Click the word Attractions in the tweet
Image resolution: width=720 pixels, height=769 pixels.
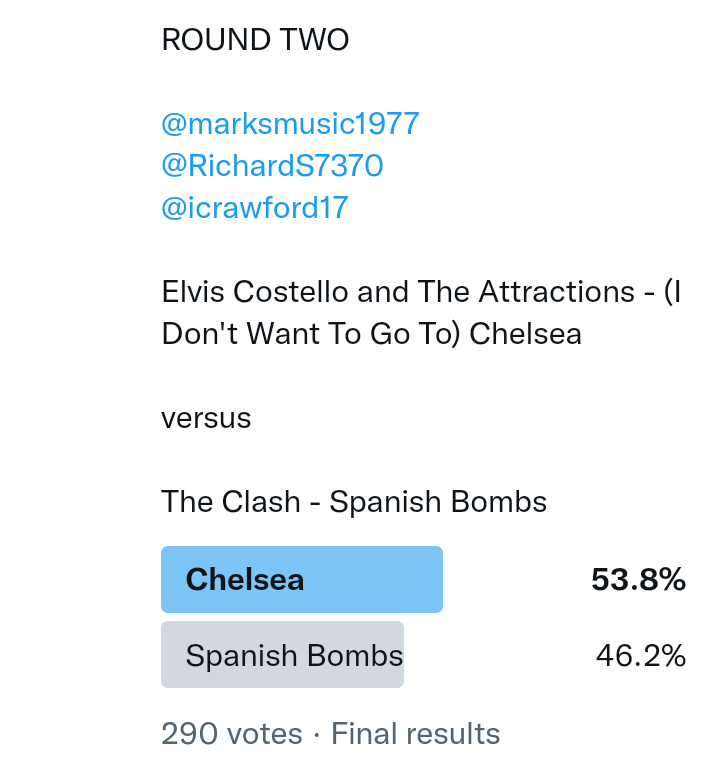[530, 292]
